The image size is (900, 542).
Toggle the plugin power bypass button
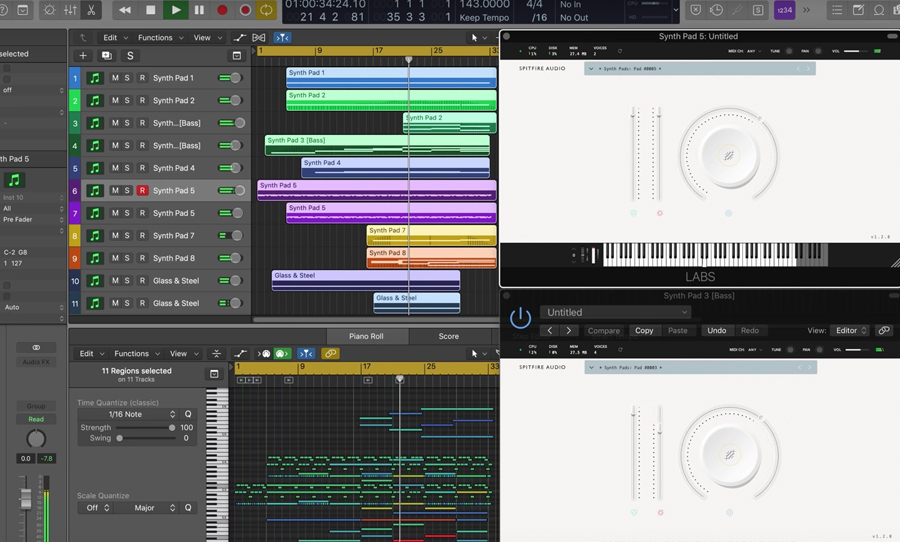click(x=520, y=318)
